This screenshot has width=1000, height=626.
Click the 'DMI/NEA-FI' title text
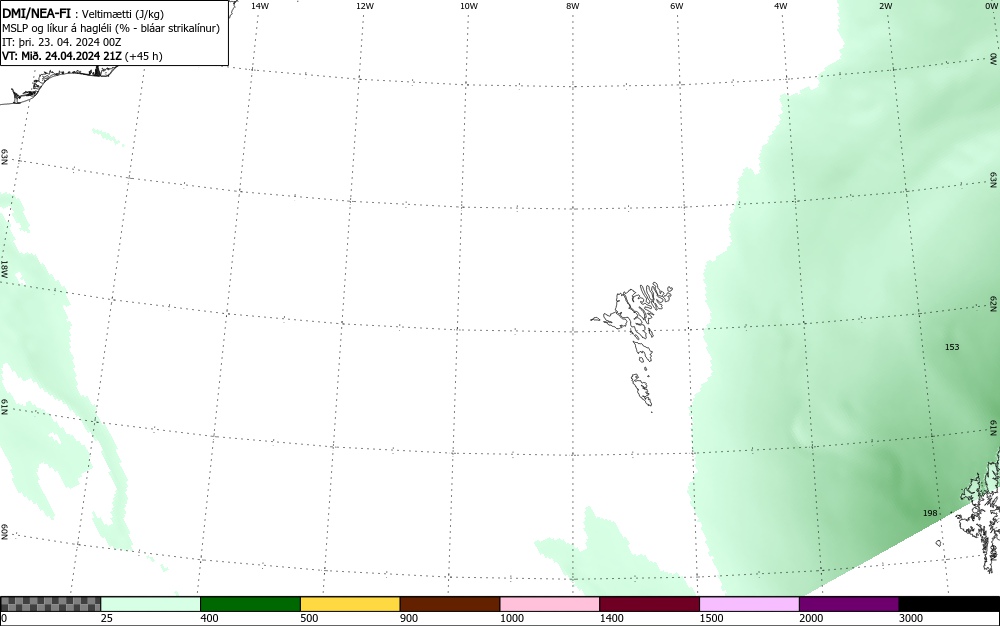tap(36, 13)
